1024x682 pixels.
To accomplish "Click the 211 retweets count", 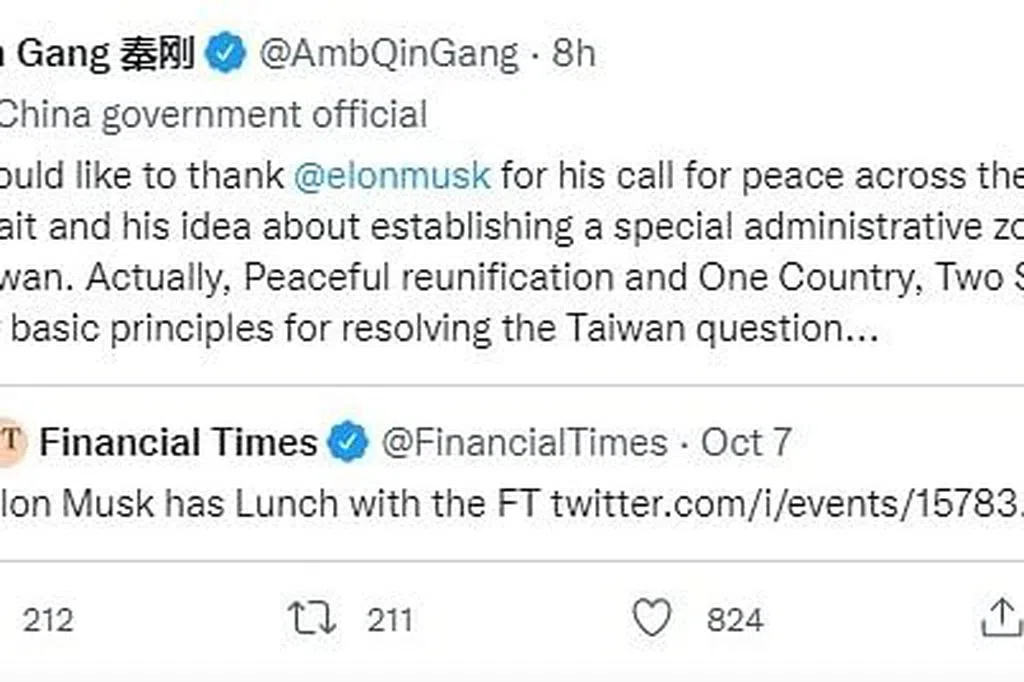I will (x=389, y=620).
